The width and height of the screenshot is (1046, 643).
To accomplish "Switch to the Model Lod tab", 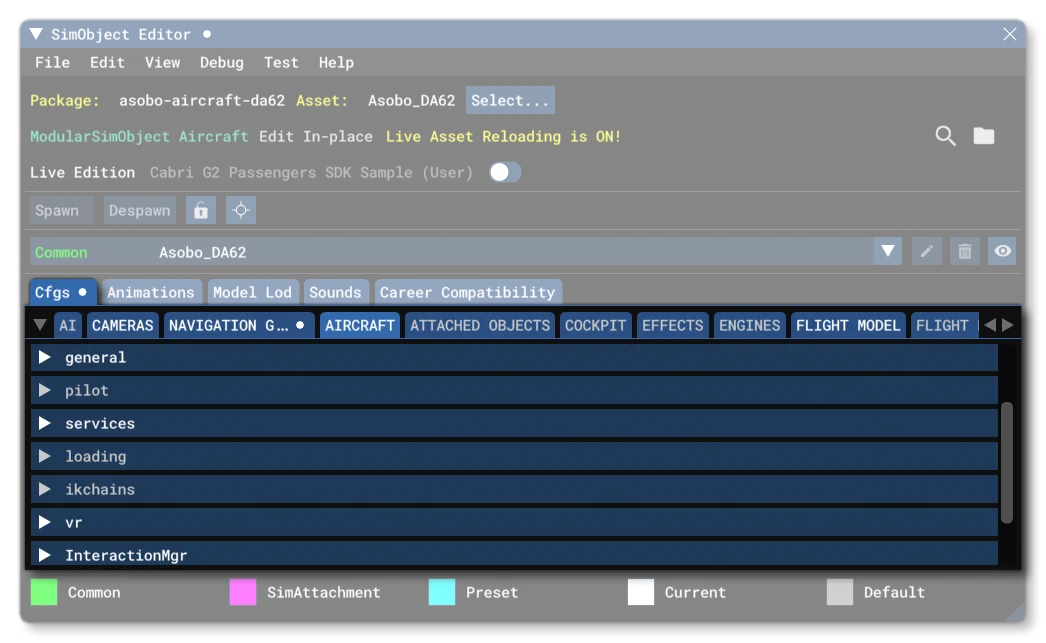I will 252,292.
